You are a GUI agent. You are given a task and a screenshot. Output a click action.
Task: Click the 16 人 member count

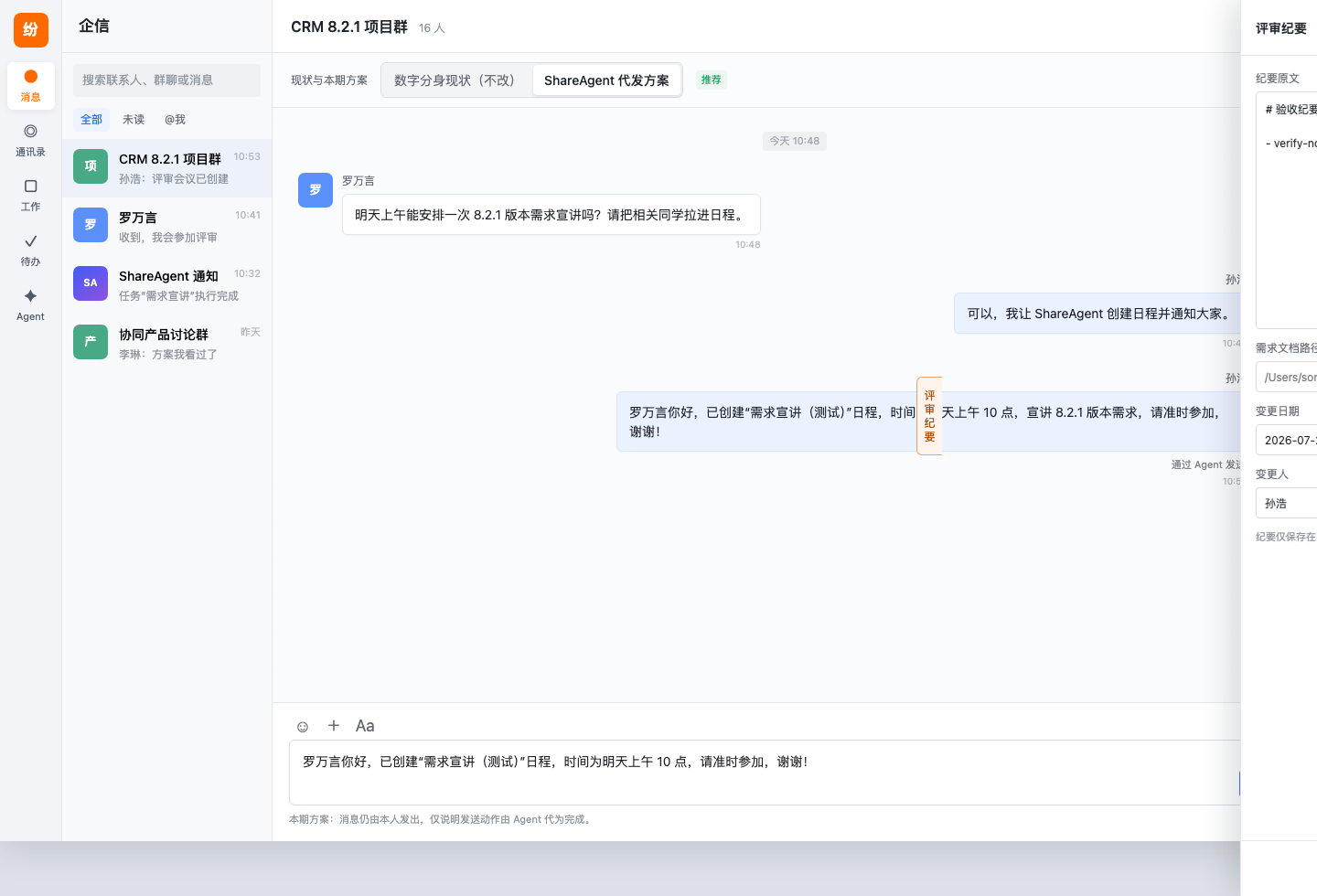(x=432, y=28)
